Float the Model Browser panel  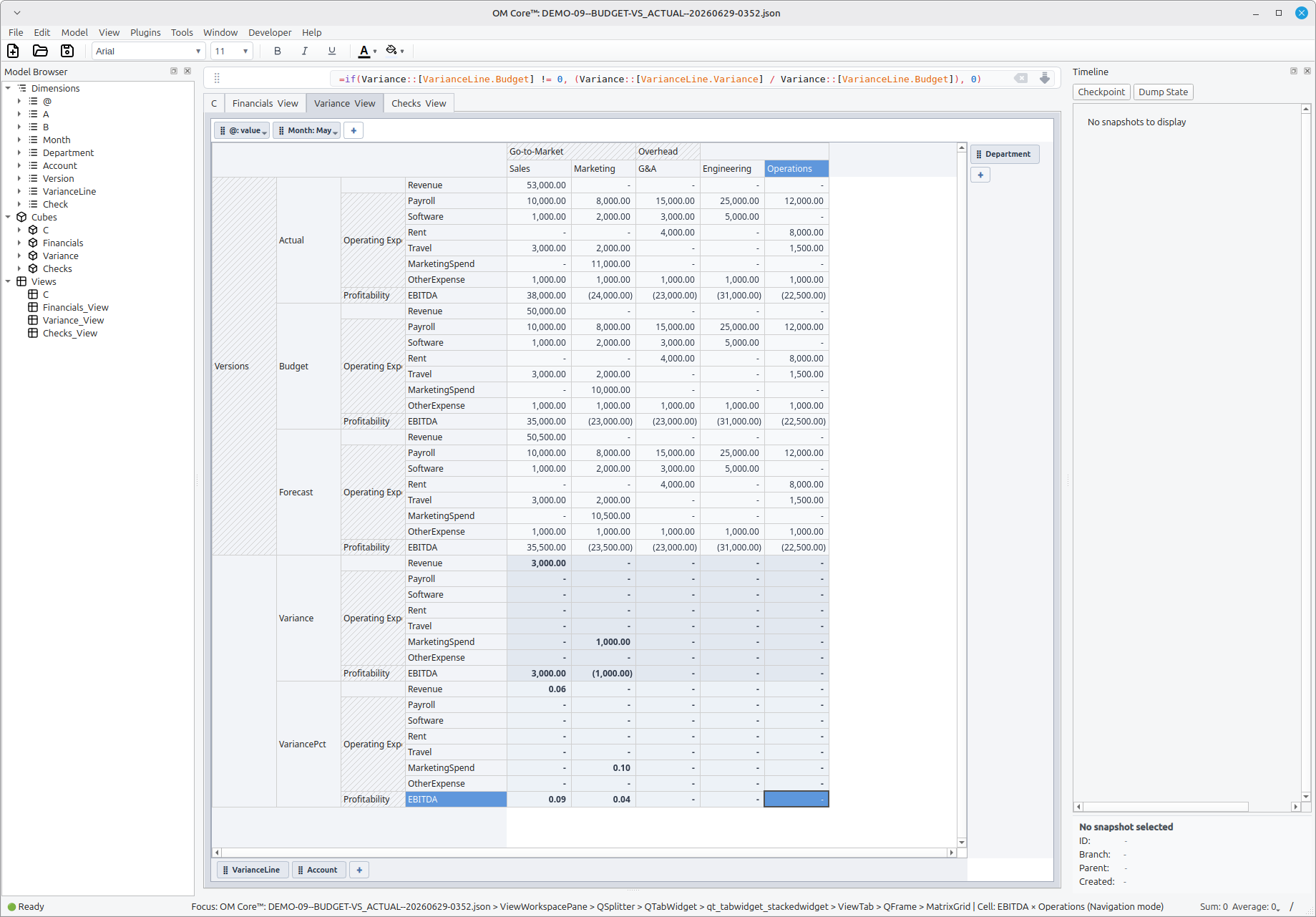(174, 72)
